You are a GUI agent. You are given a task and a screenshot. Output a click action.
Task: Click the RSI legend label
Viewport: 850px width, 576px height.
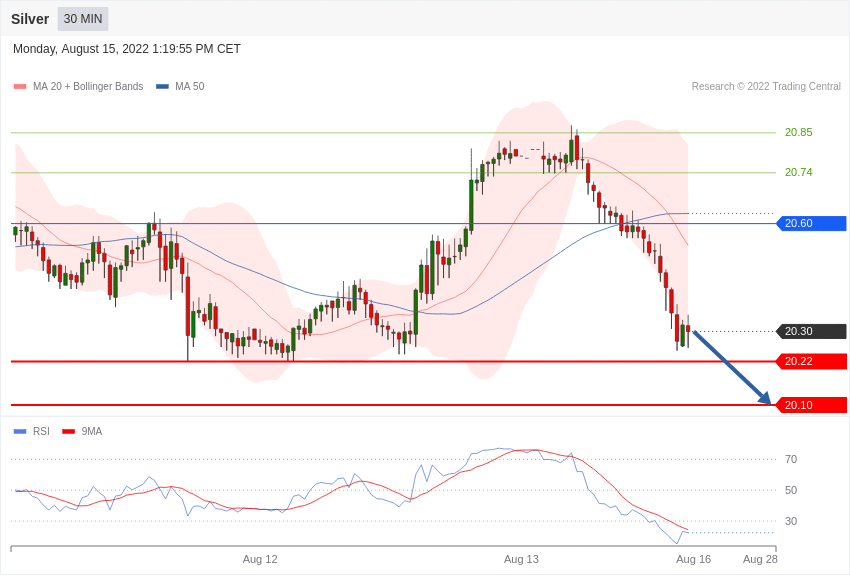pyautogui.click(x=41, y=431)
